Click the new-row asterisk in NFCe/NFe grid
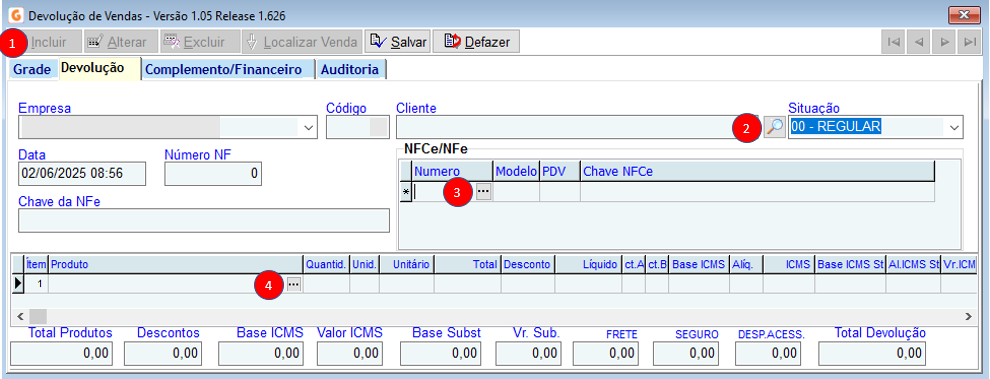This screenshot has width=990, height=379. [406, 191]
